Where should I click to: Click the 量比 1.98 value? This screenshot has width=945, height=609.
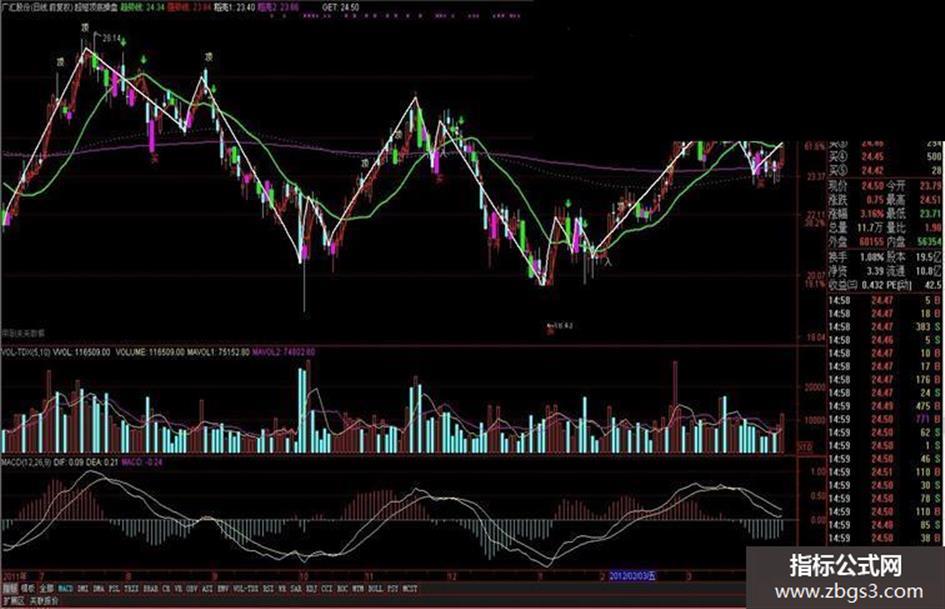933,228
